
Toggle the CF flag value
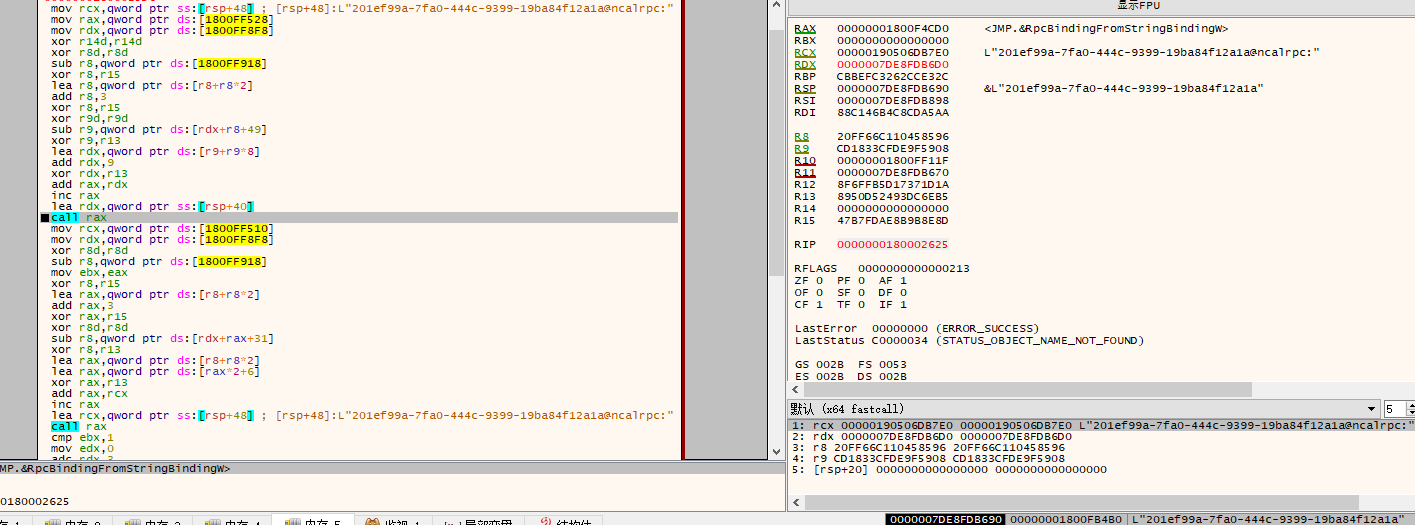tap(820, 304)
